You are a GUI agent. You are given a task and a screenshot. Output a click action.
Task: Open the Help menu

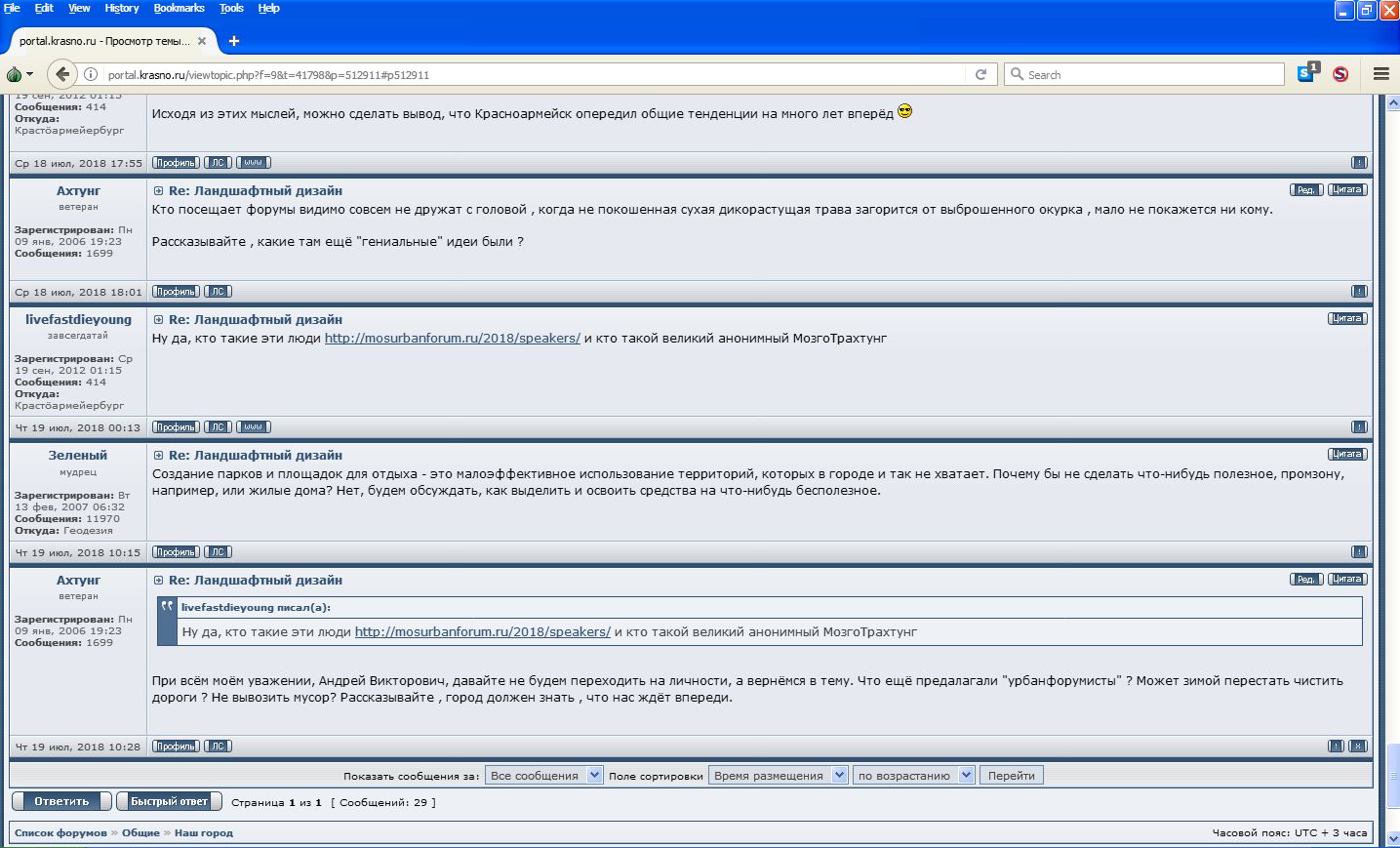tap(268, 8)
